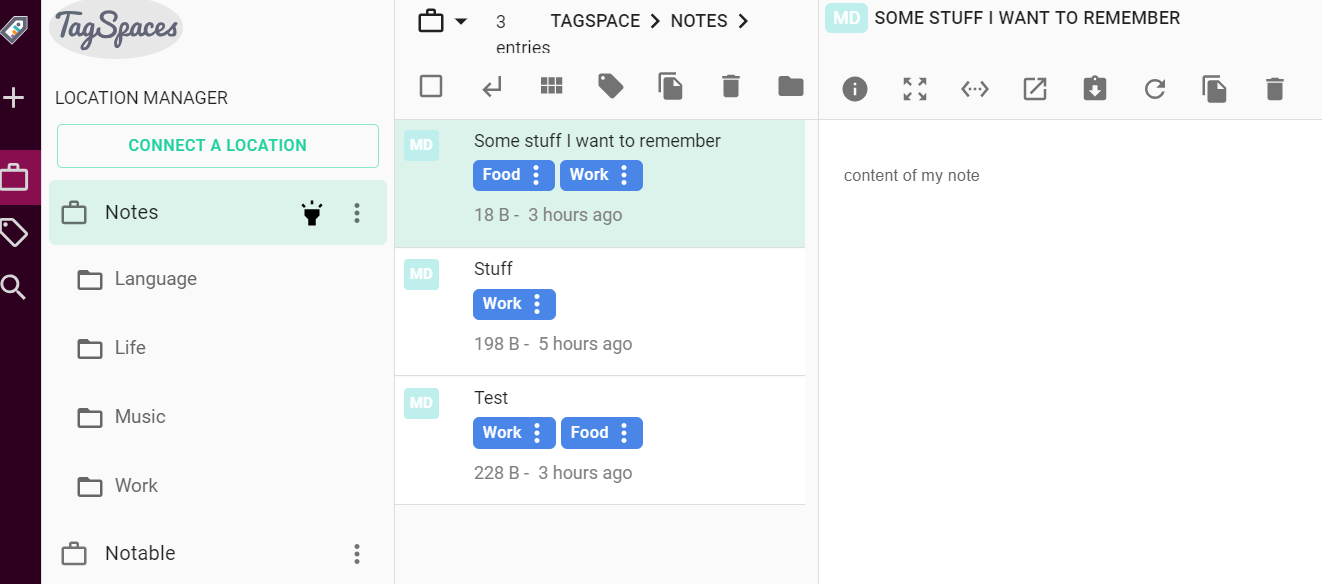Toggle fullscreen preview of the opened note
The height and width of the screenshot is (584, 1322).
[914, 89]
